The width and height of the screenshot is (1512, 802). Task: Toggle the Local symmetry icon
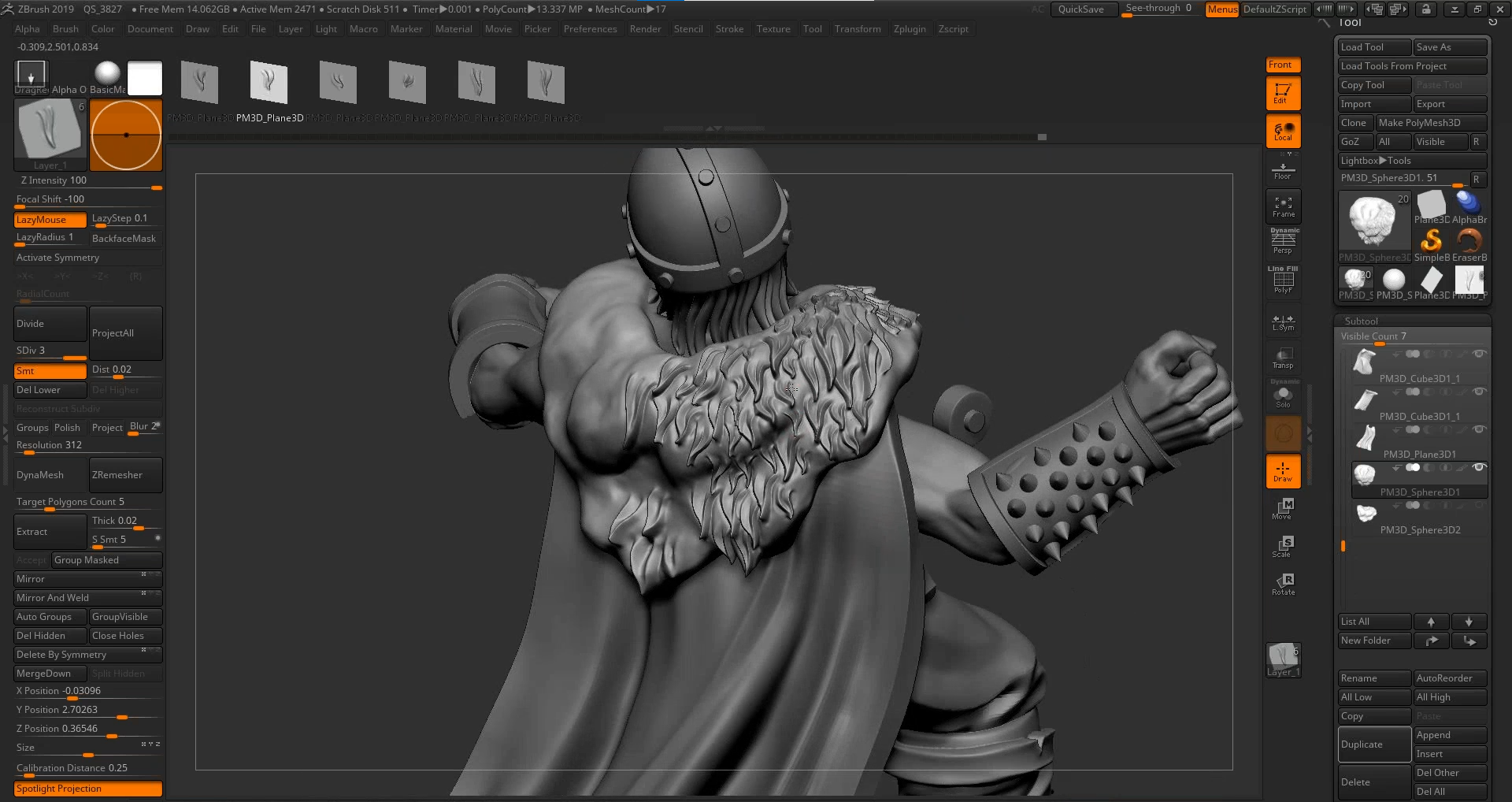point(1283,131)
